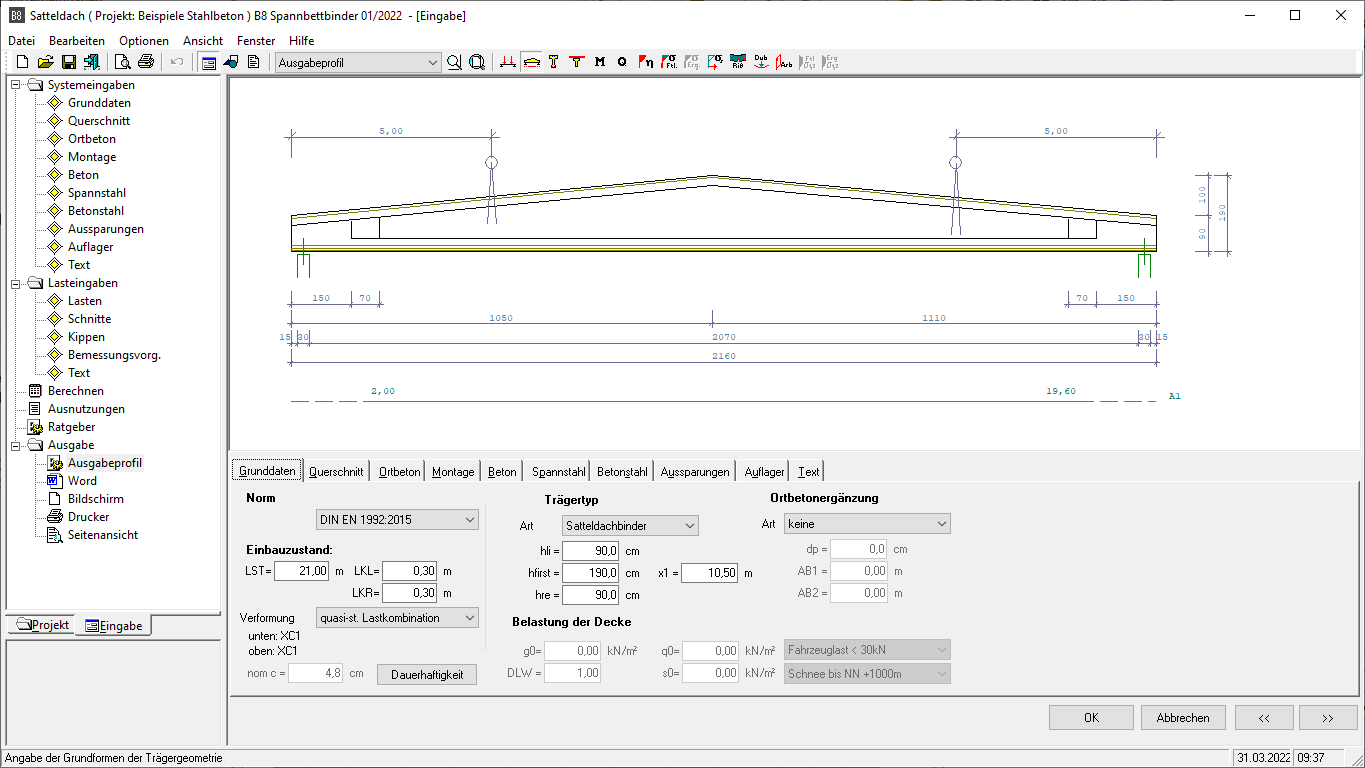
Task: Click the Dub toolbar icon
Action: 761,62
